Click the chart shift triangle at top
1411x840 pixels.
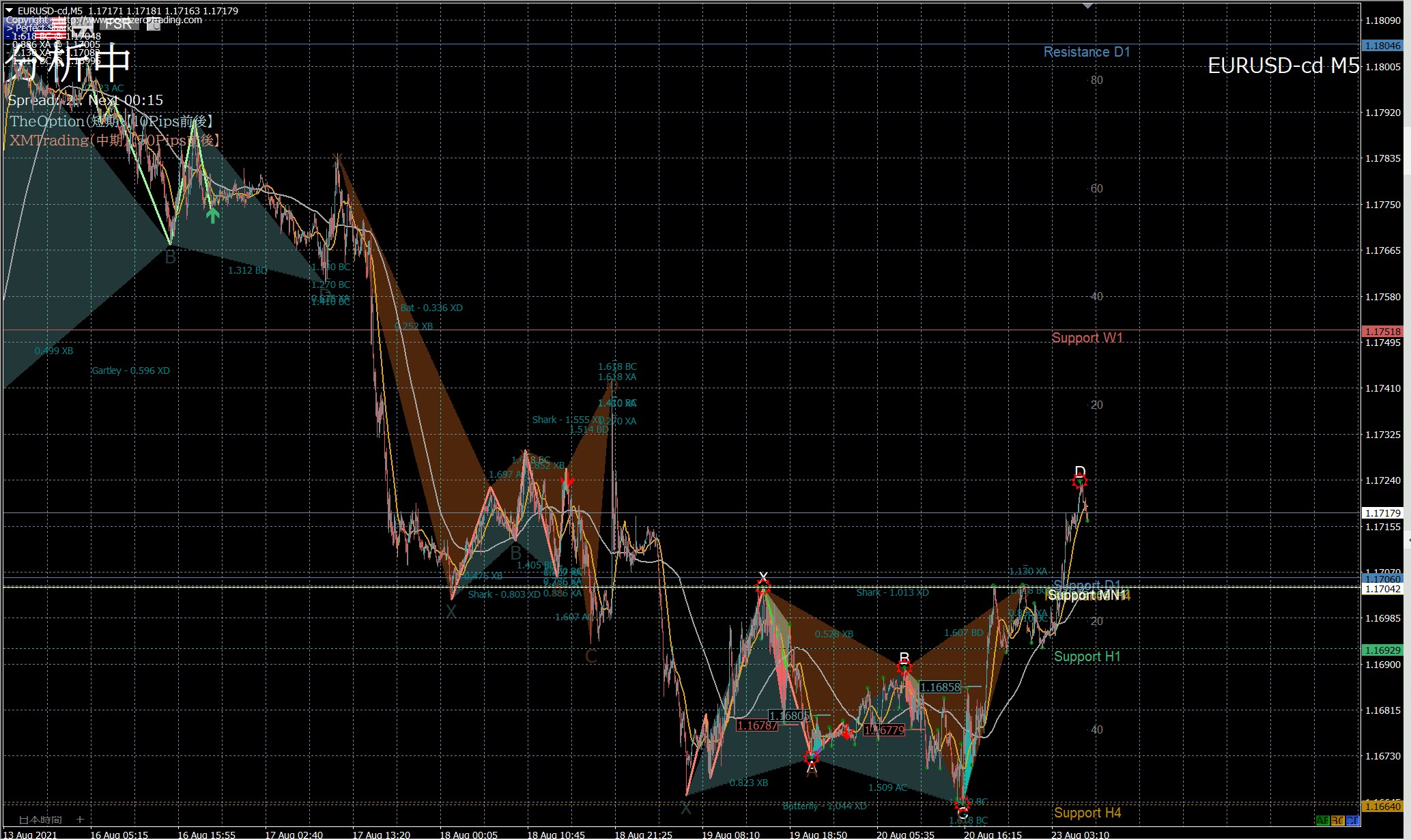pyautogui.click(x=1087, y=5)
